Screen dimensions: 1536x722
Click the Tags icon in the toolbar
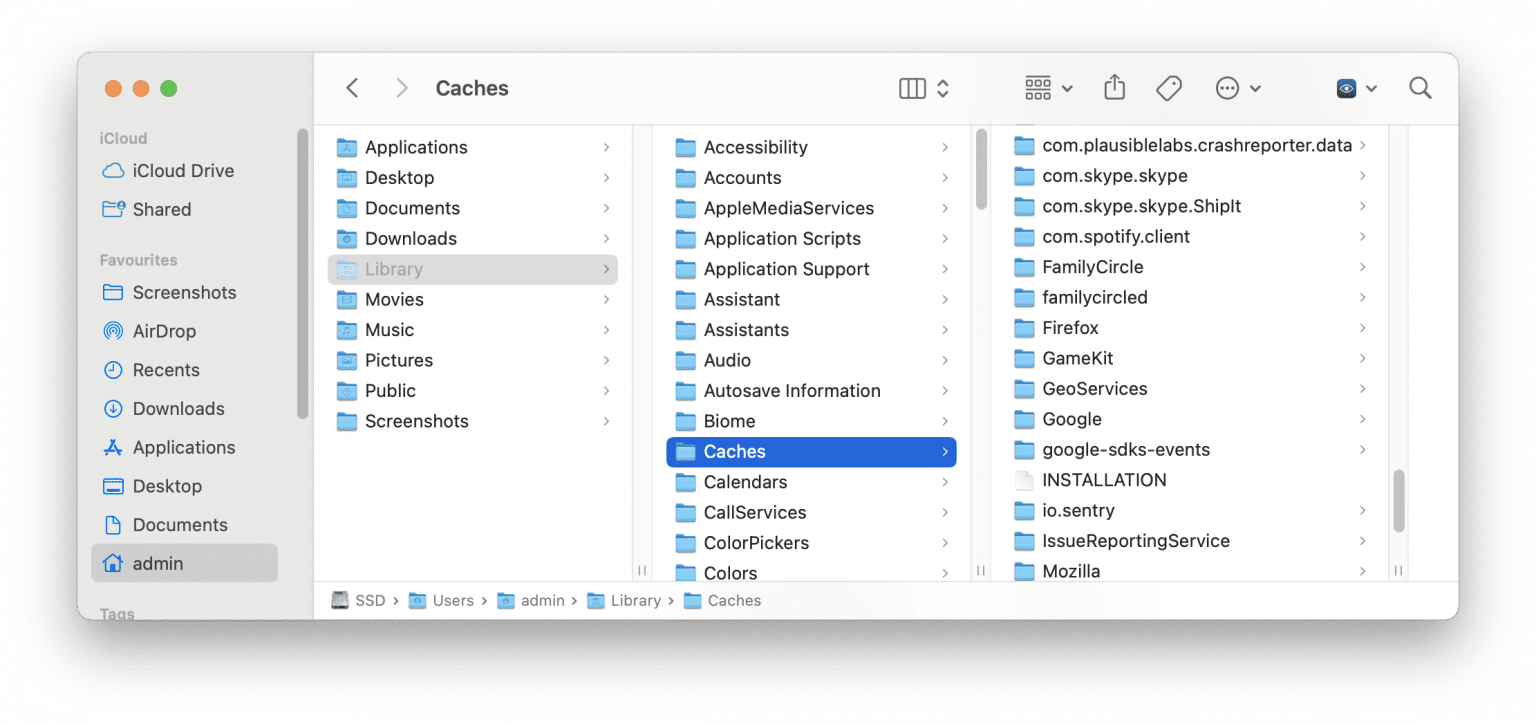1168,88
